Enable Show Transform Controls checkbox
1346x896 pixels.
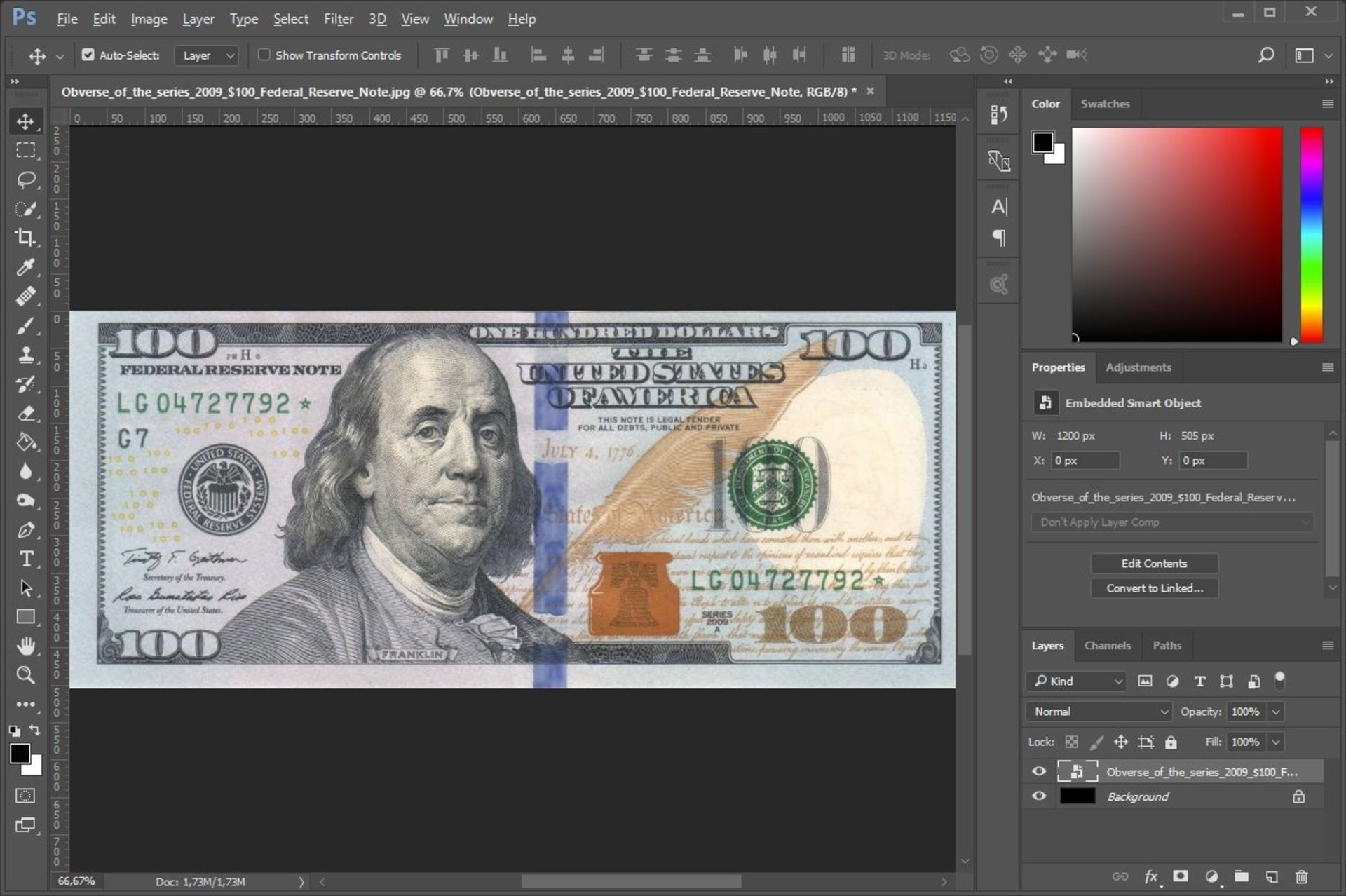click(x=264, y=55)
